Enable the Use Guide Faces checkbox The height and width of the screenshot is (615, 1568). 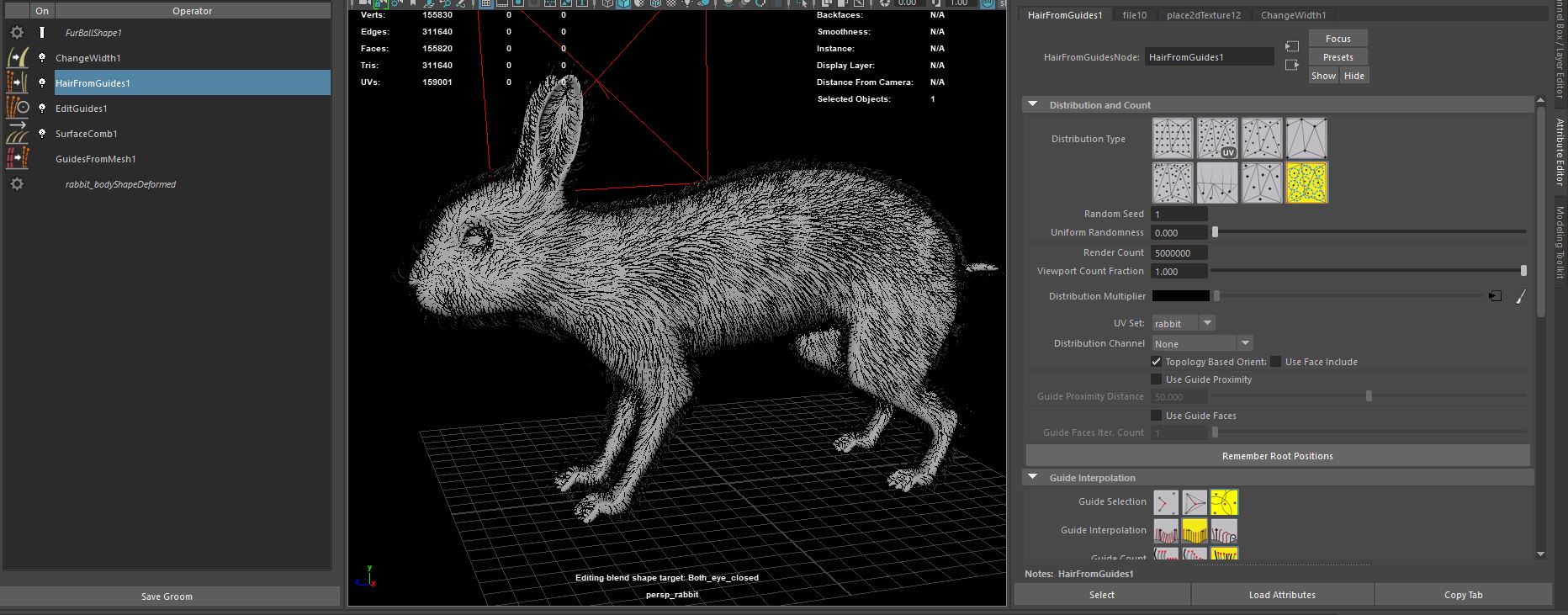[1157, 416]
